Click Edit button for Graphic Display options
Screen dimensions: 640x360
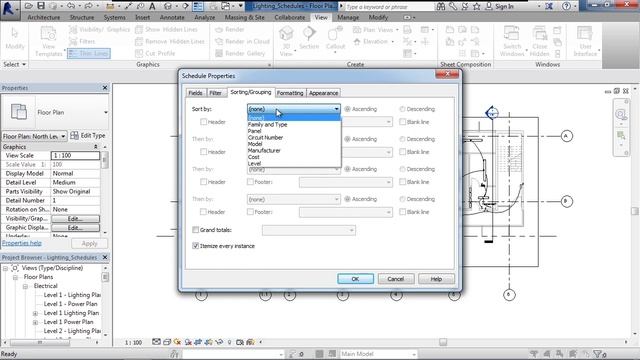[75, 228]
